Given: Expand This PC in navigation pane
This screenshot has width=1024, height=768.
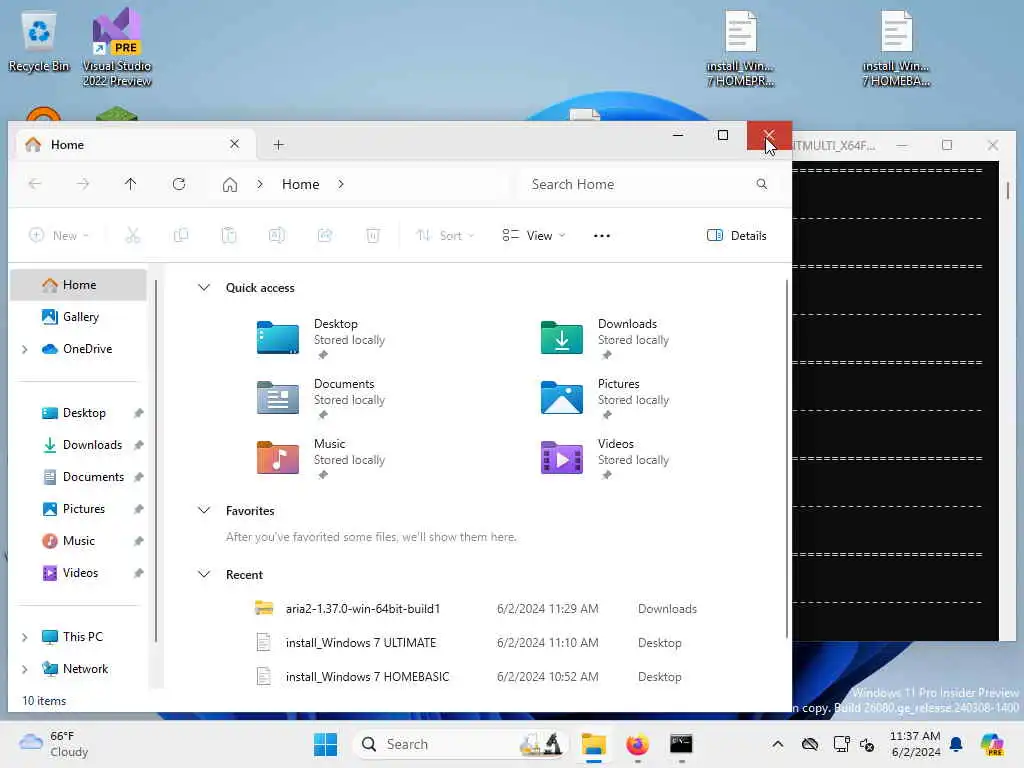Looking at the screenshot, I should click(x=25, y=637).
